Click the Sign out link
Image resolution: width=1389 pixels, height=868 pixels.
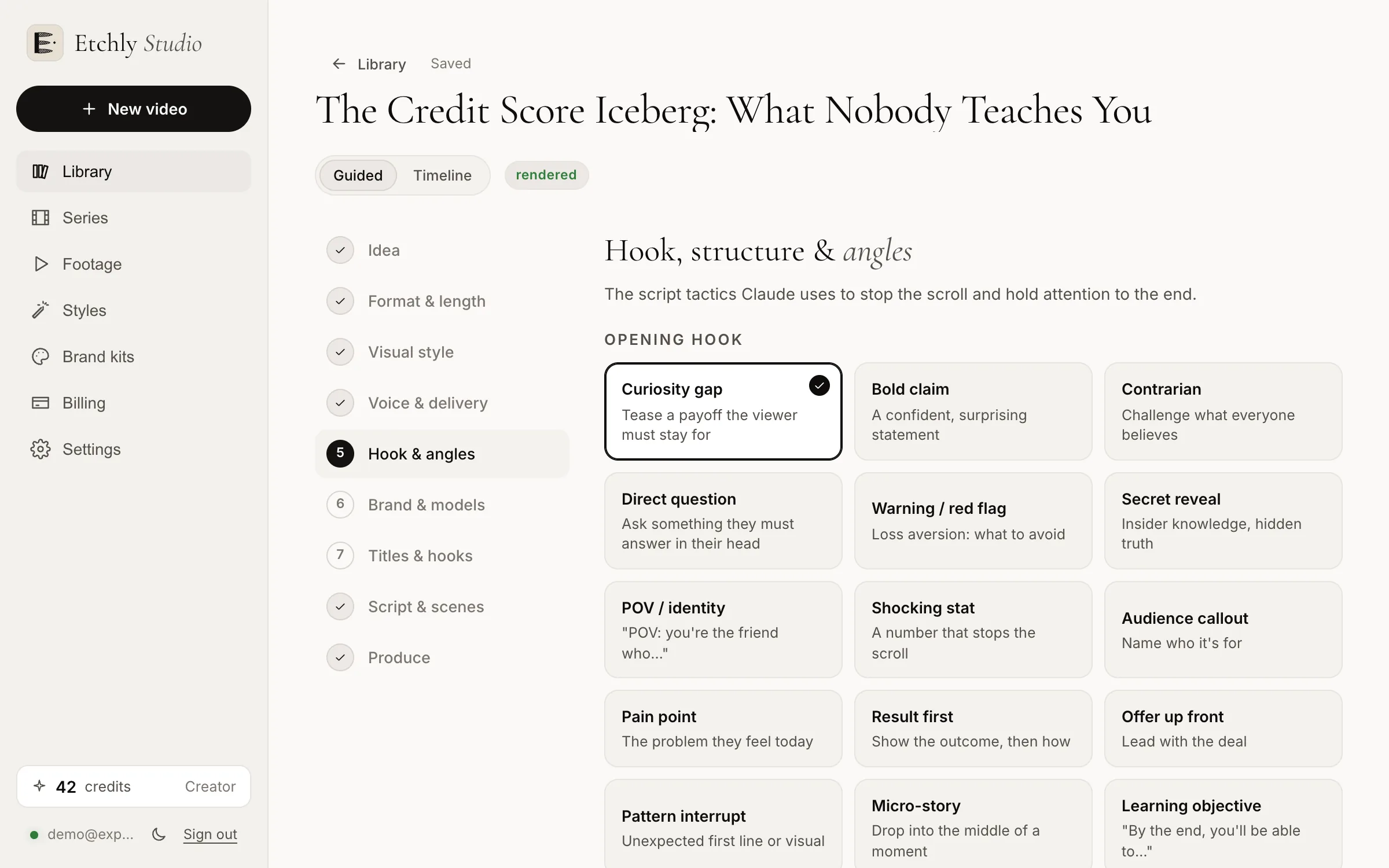pos(210,834)
